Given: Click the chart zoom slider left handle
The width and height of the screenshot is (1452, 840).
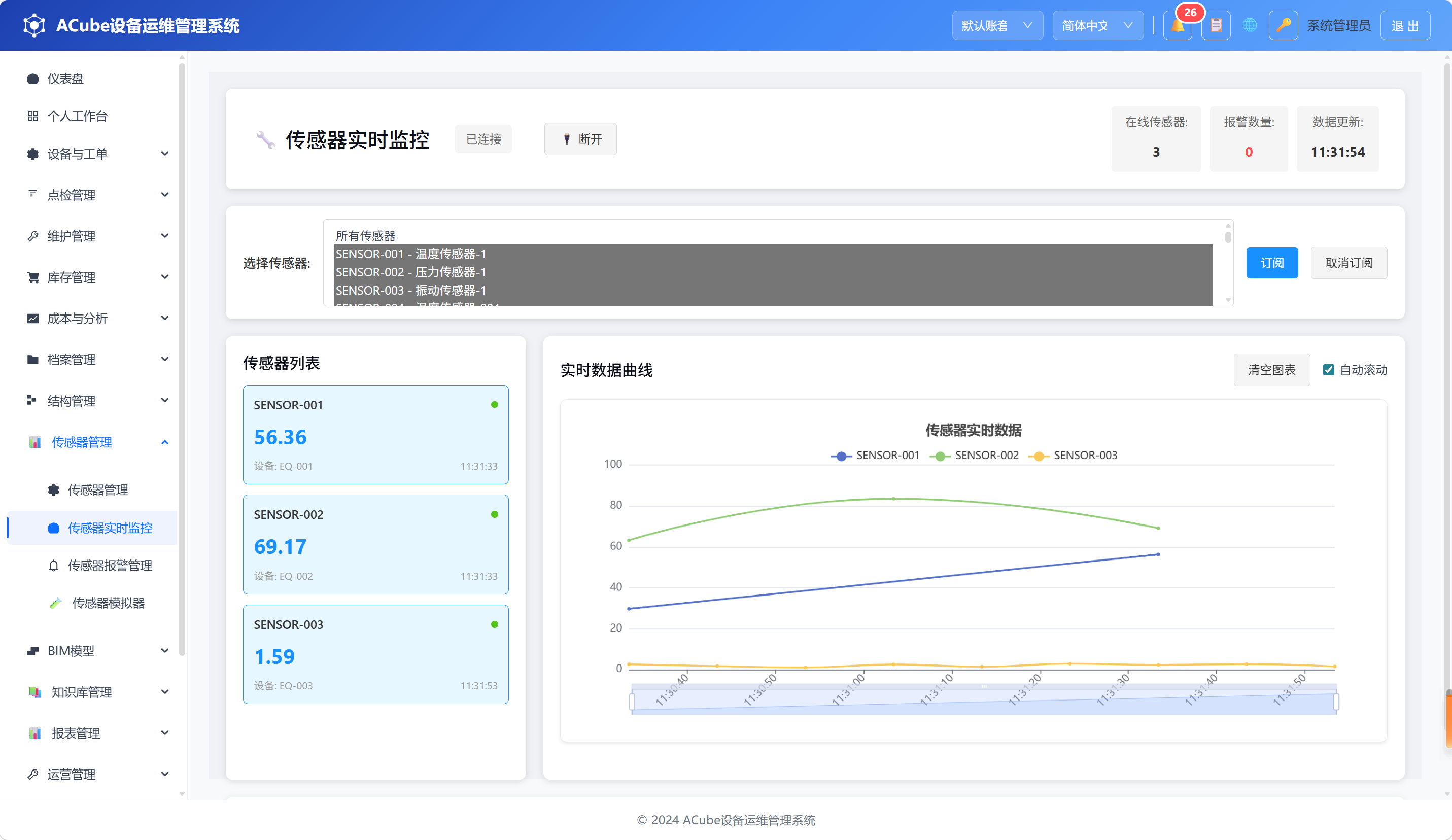Looking at the screenshot, I should pyautogui.click(x=632, y=702).
